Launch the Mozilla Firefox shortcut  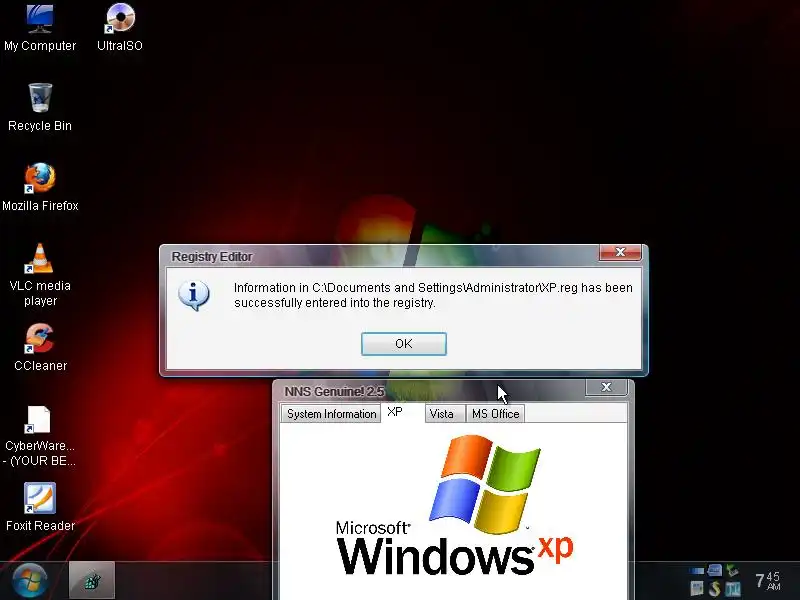[x=40, y=187]
